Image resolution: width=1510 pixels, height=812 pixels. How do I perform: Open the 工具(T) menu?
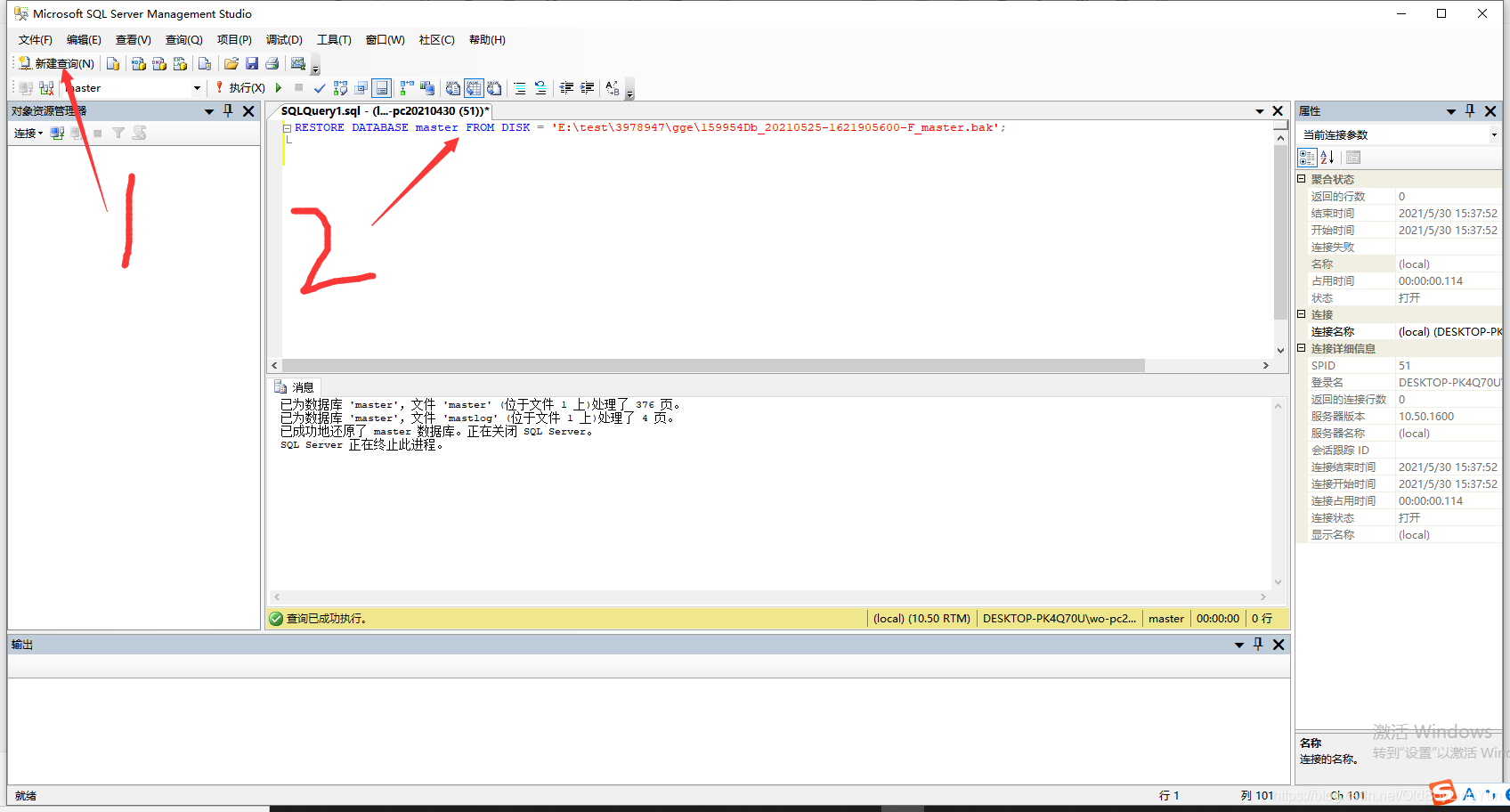(334, 39)
